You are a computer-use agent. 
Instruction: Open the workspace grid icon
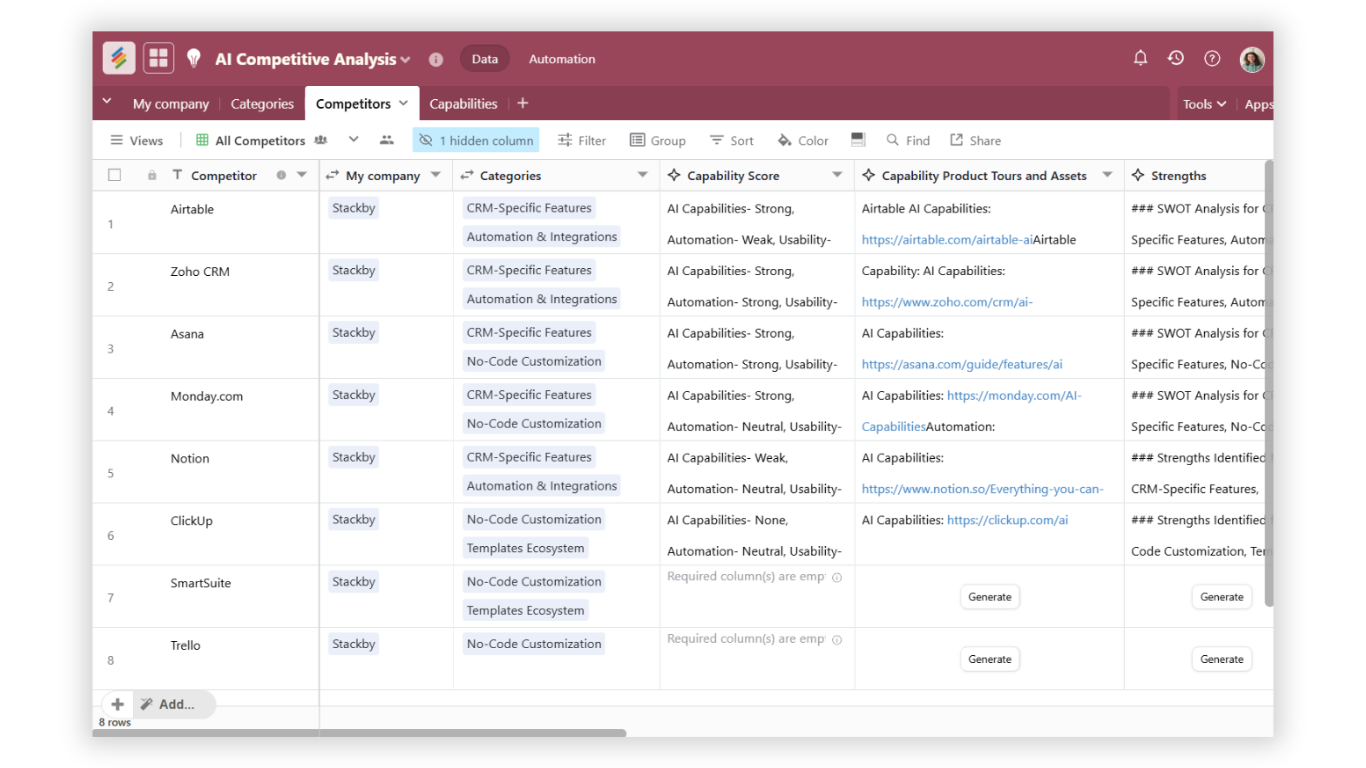pyautogui.click(x=158, y=58)
